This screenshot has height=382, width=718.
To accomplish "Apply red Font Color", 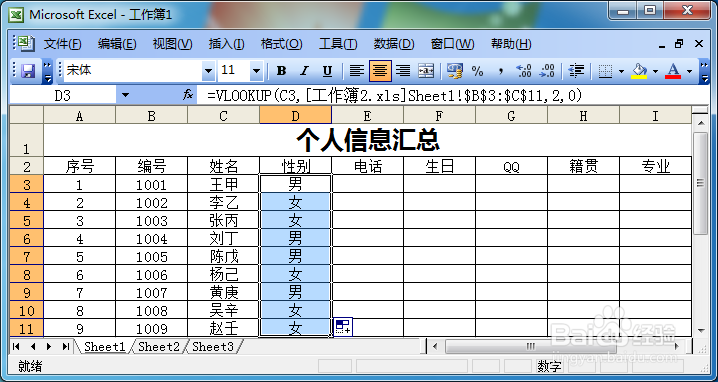I will click(673, 71).
